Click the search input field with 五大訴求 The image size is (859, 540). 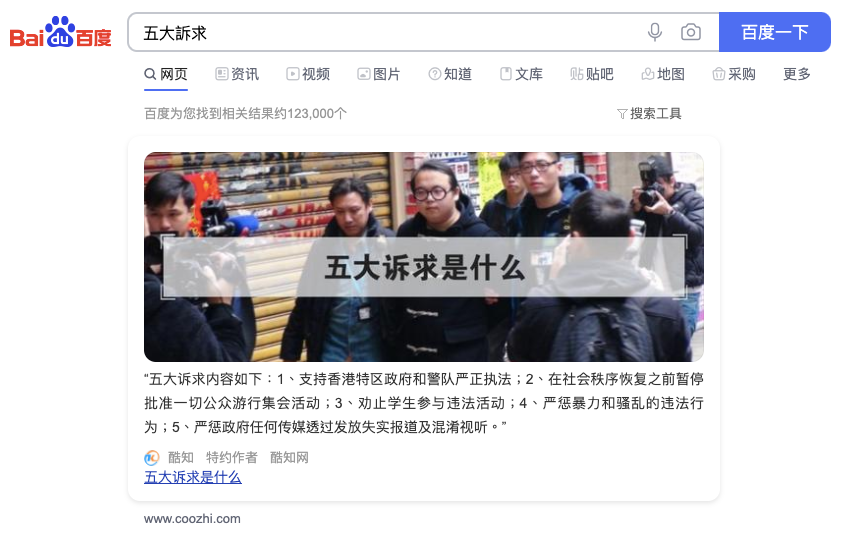pos(383,32)
